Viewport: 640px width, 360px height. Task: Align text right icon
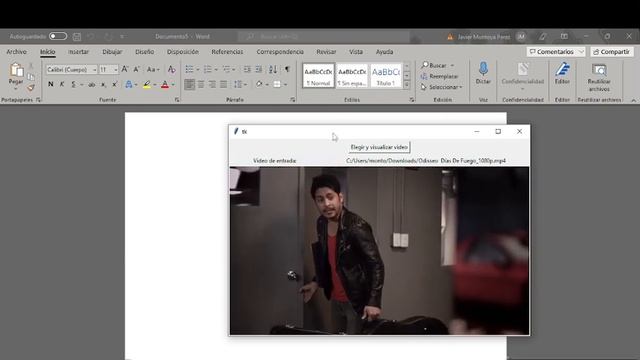(x=212, y=84)
